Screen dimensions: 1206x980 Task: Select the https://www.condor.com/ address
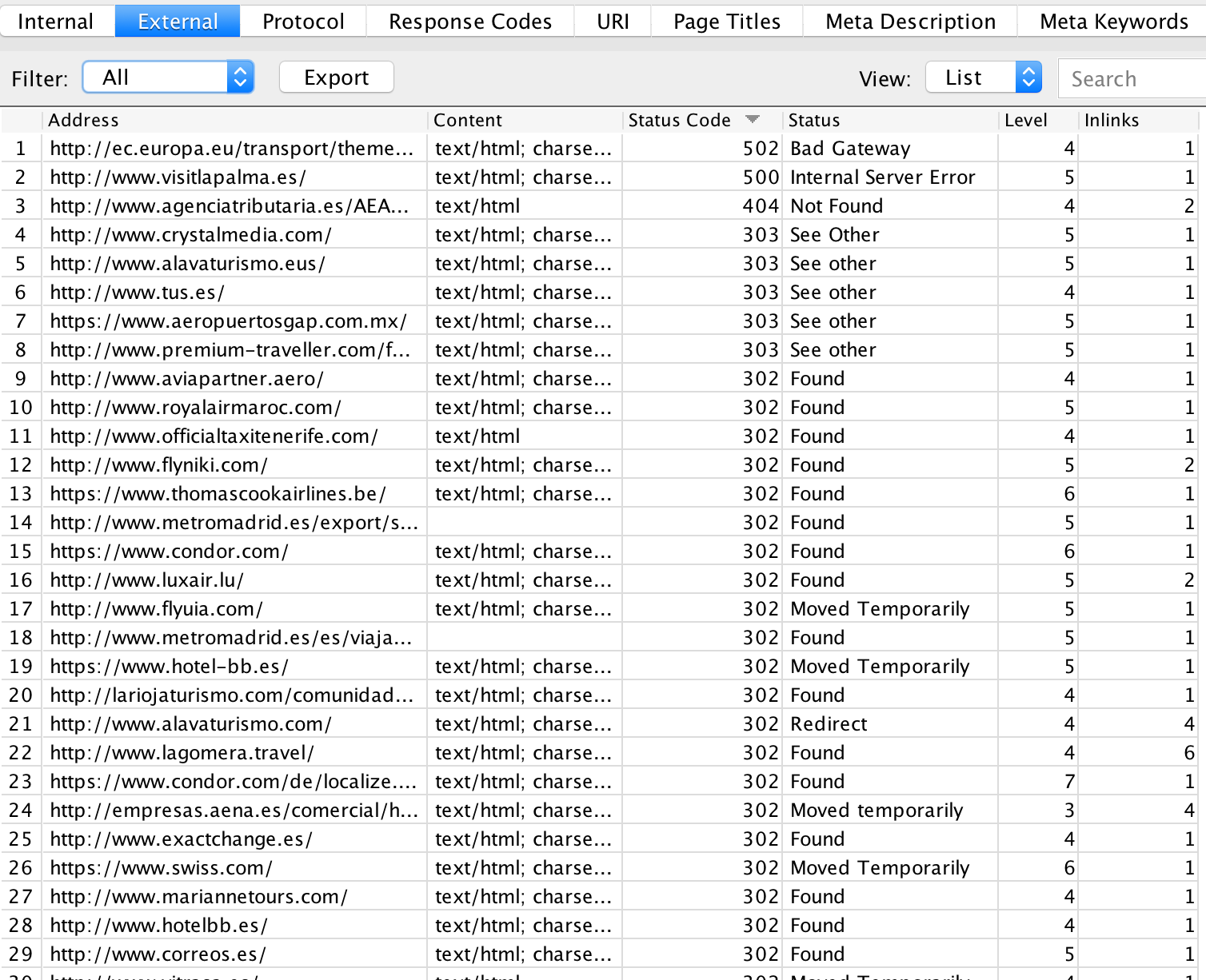click(x=169, y=552)
